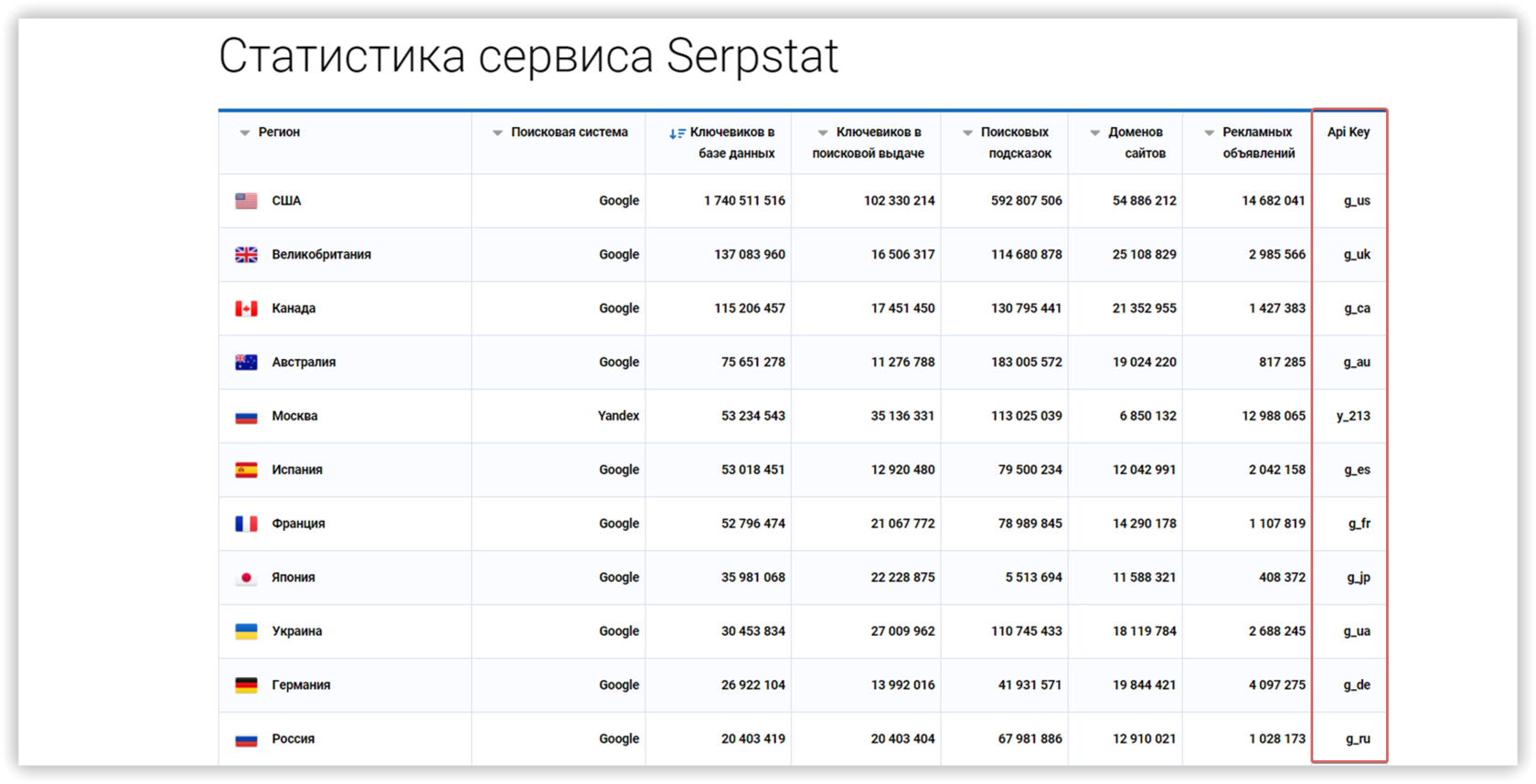Click the Ukraine flag icon
Image resolution: width=1536 pixels, height=784 pixels.
246,631
